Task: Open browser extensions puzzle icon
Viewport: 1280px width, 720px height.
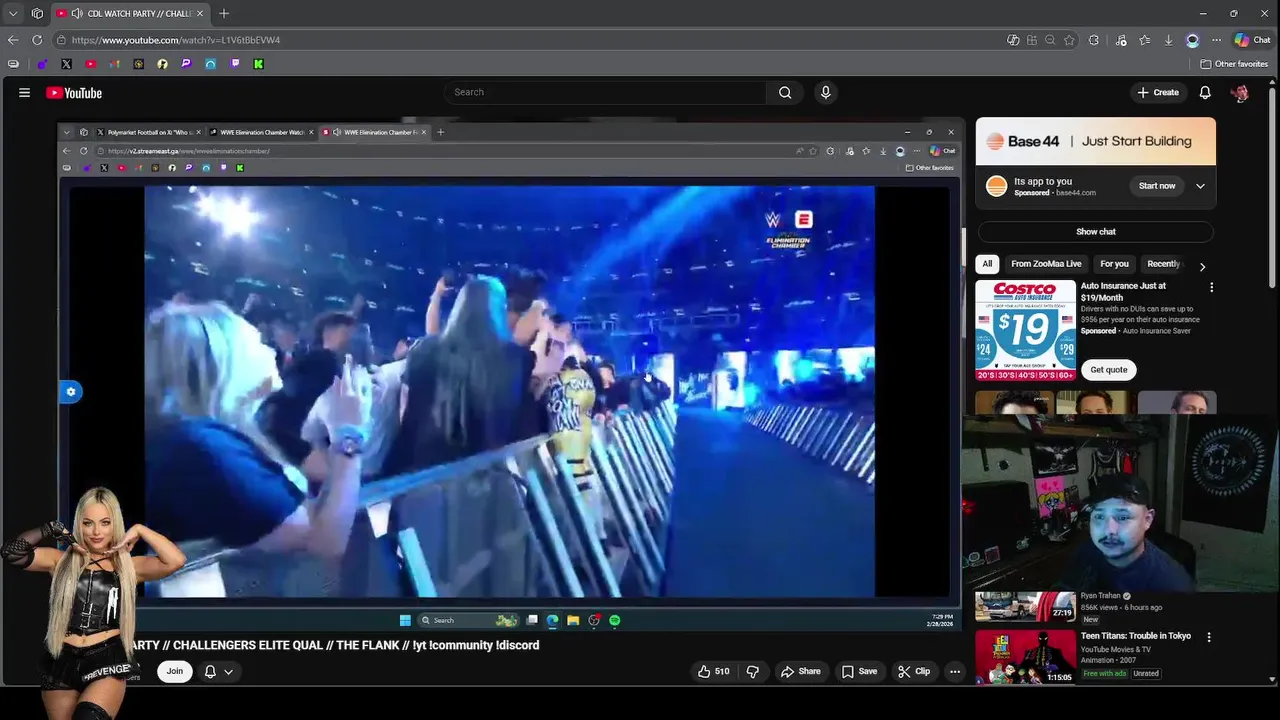Action: (x=1093, y=40)
